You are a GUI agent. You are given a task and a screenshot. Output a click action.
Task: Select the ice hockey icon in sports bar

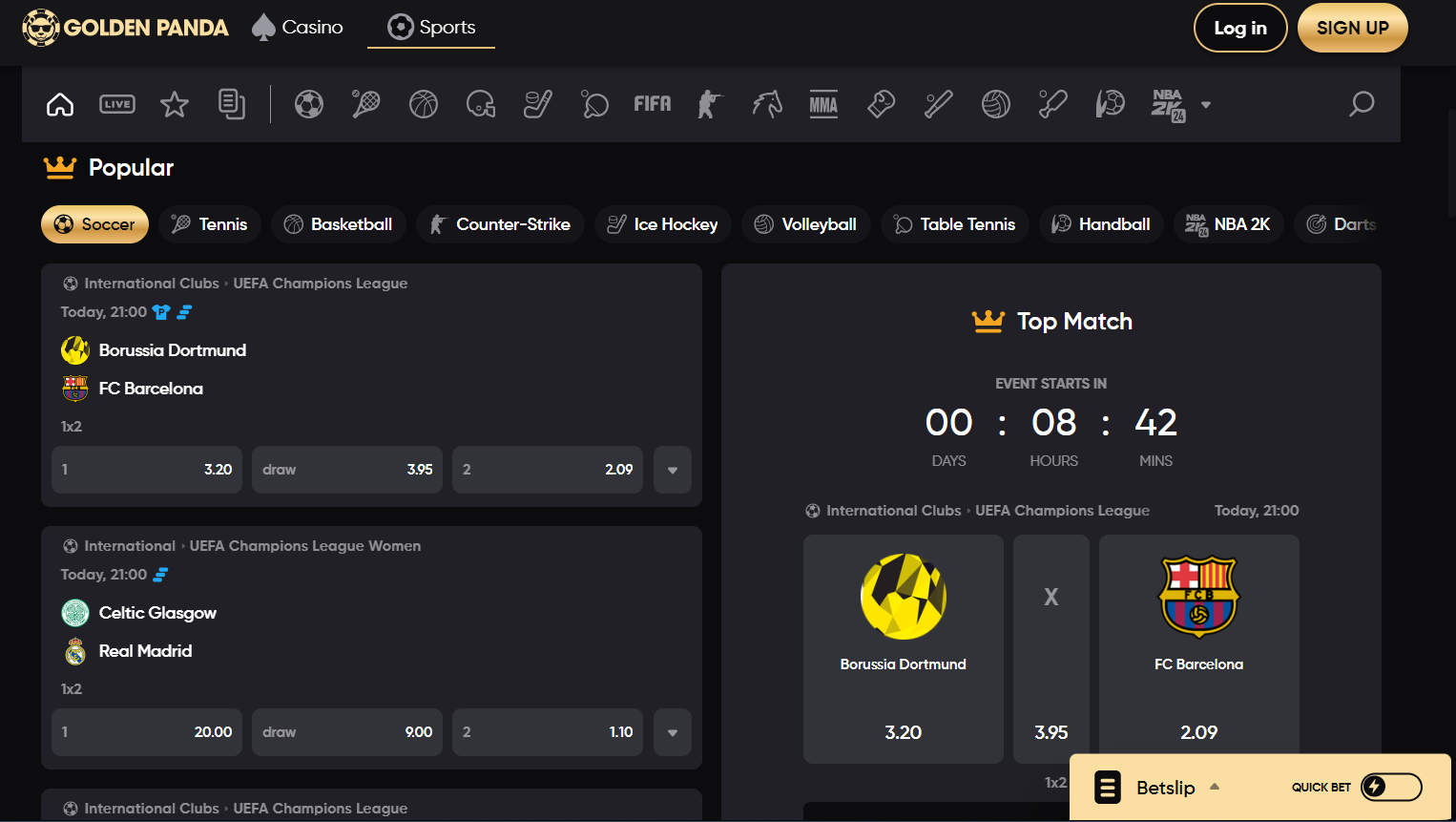pyautogui.click(x=538, y=104)
